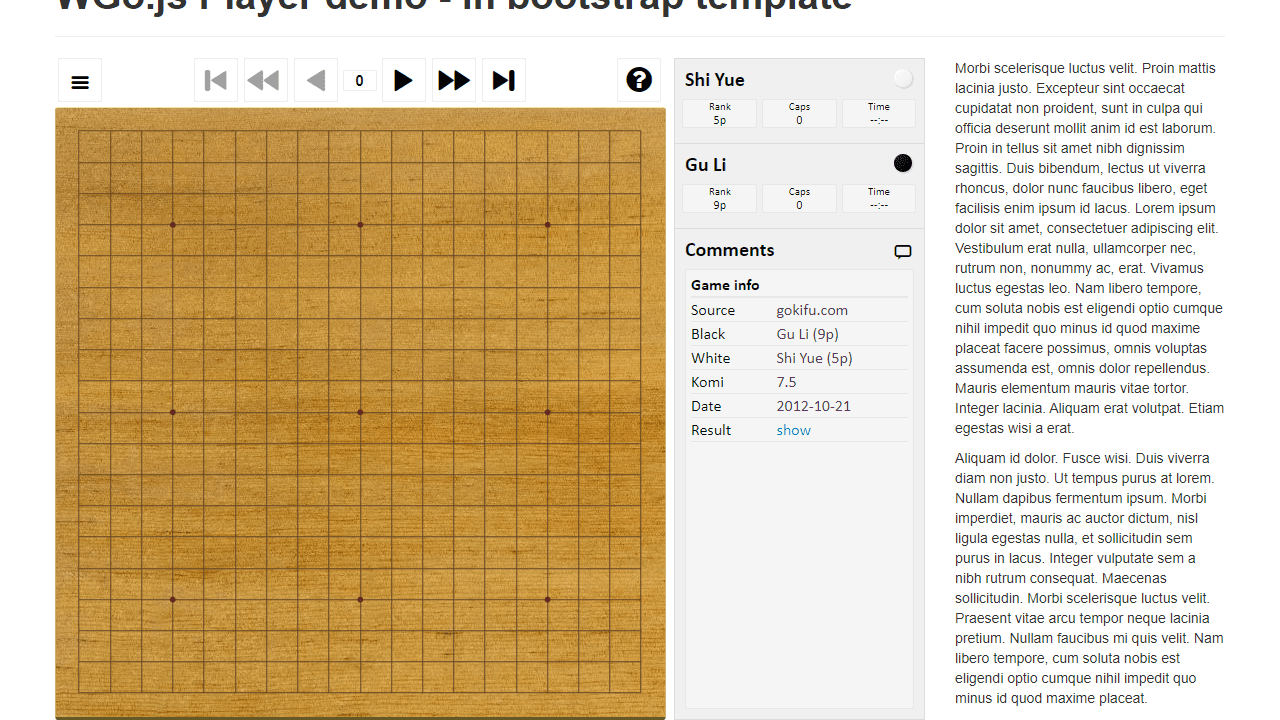Select the Komi value 7.5
1280x720 pixels.
(787, 382)
